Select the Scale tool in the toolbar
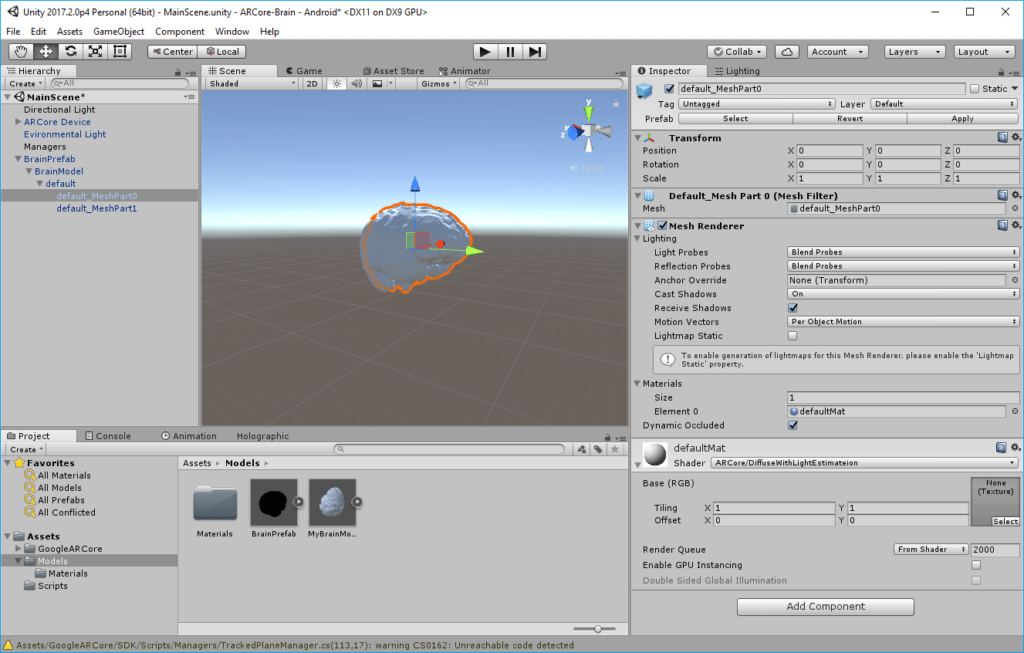This screenshot has width=1024, height=653. point(95,51)
